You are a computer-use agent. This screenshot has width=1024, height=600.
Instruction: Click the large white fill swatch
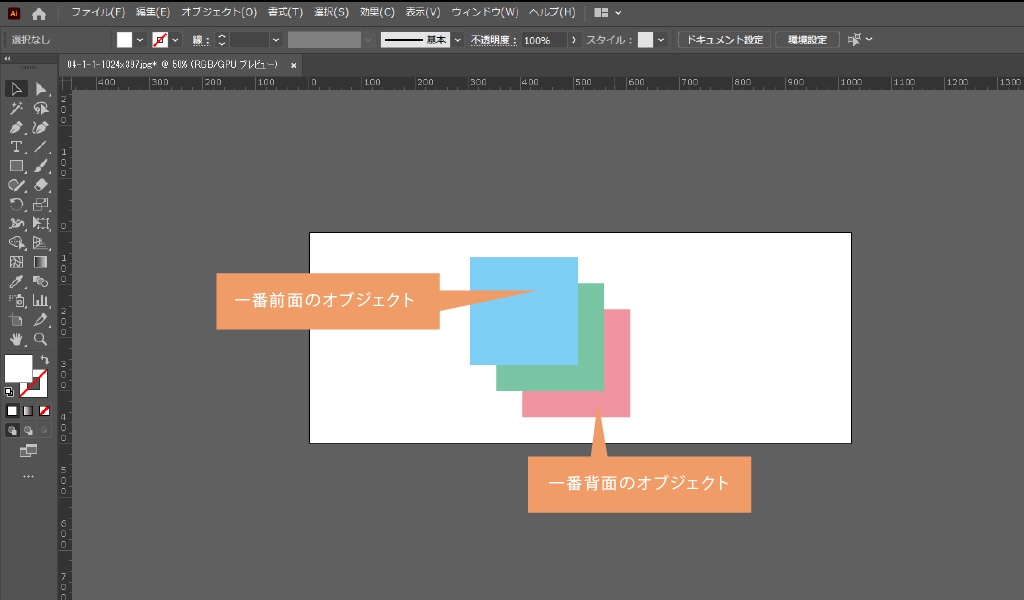point(18,369)
